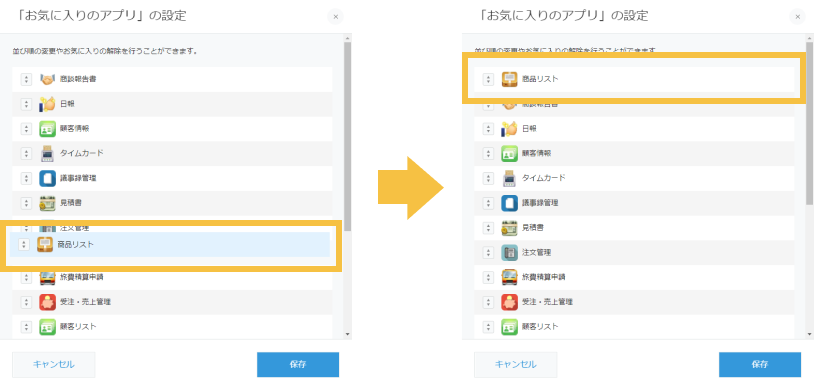Click the reorder handle for 議事録管理, right dialog
Screen dimensions: 814x390
click(x=488, y=203)
